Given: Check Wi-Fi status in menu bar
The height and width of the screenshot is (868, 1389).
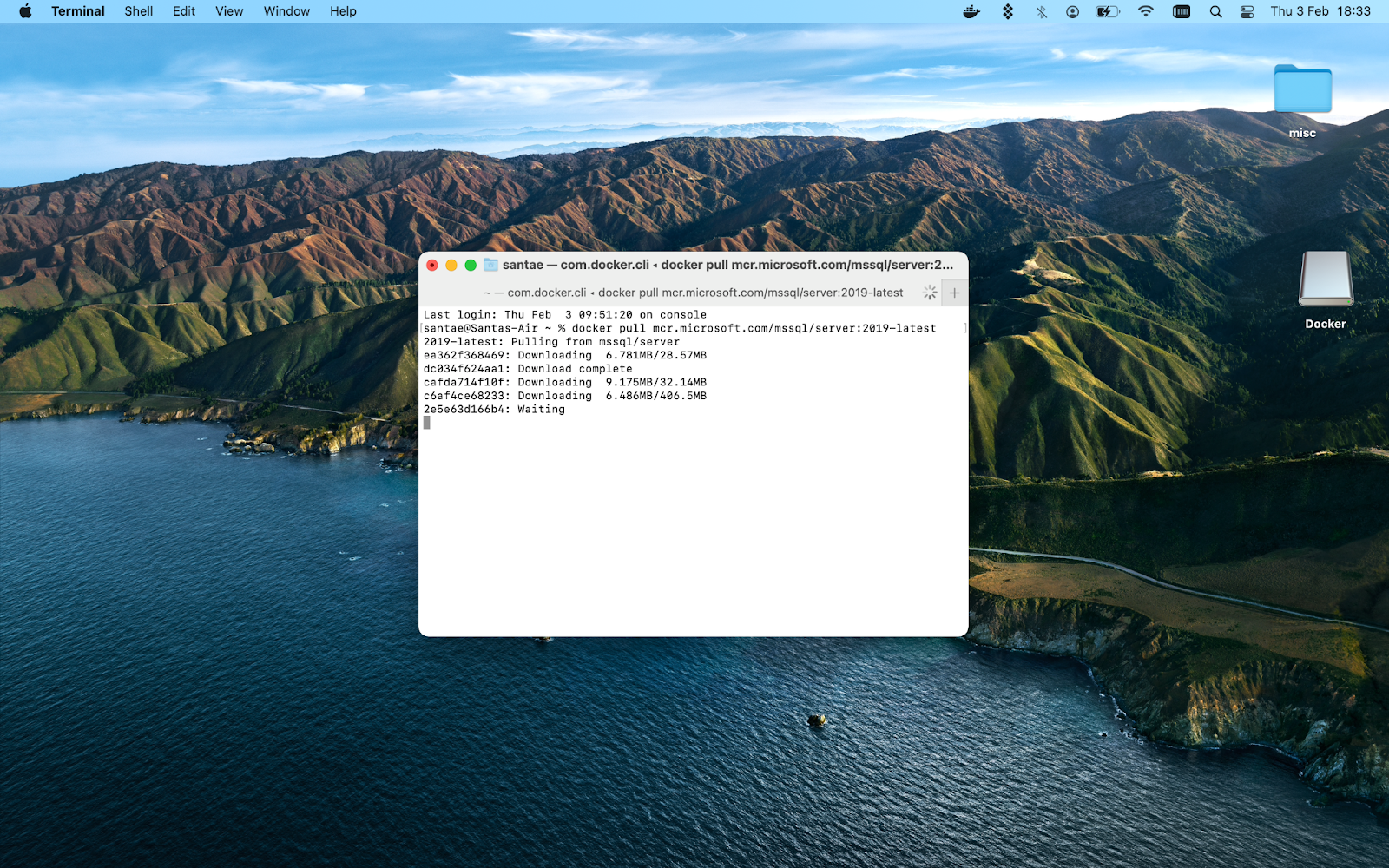Looking at the screenshot, I should [x=1145, y=11].
